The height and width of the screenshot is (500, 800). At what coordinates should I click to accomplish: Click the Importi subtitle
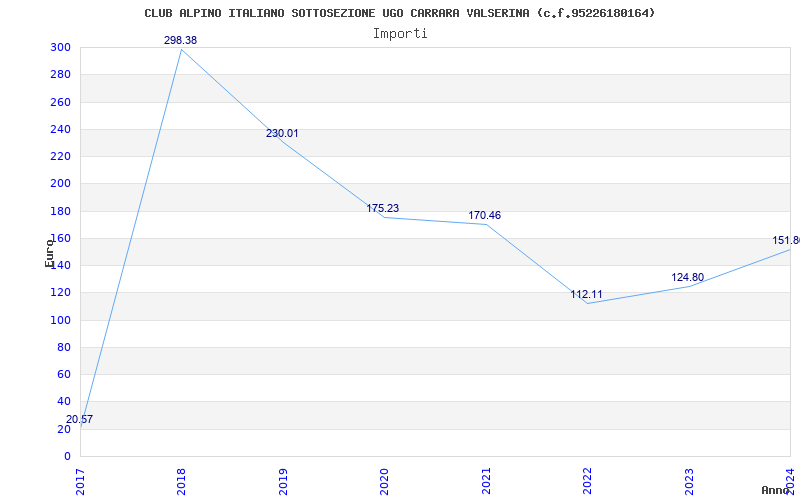(400, 34)
